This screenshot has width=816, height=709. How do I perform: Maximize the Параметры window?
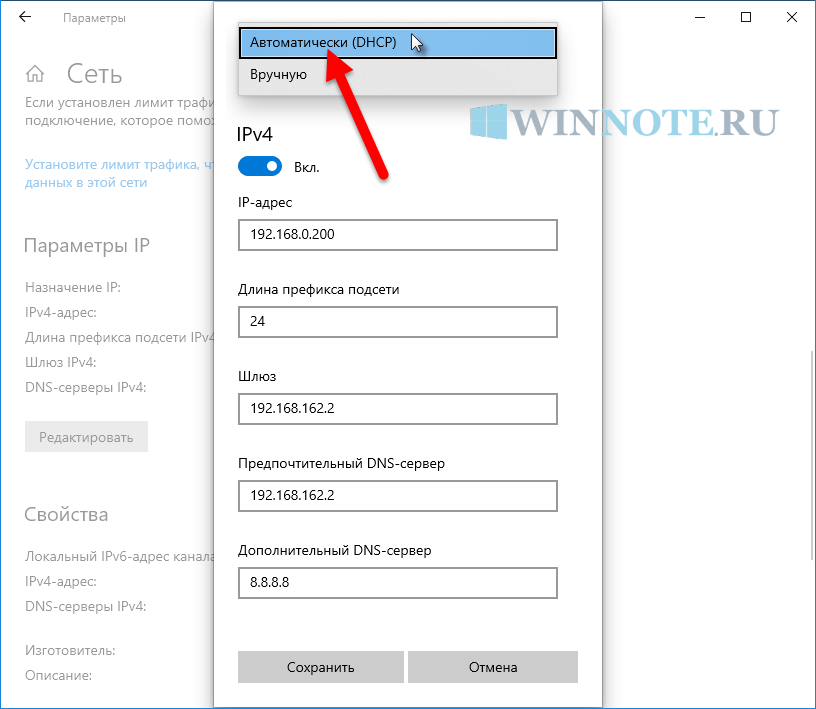point(746,17)
